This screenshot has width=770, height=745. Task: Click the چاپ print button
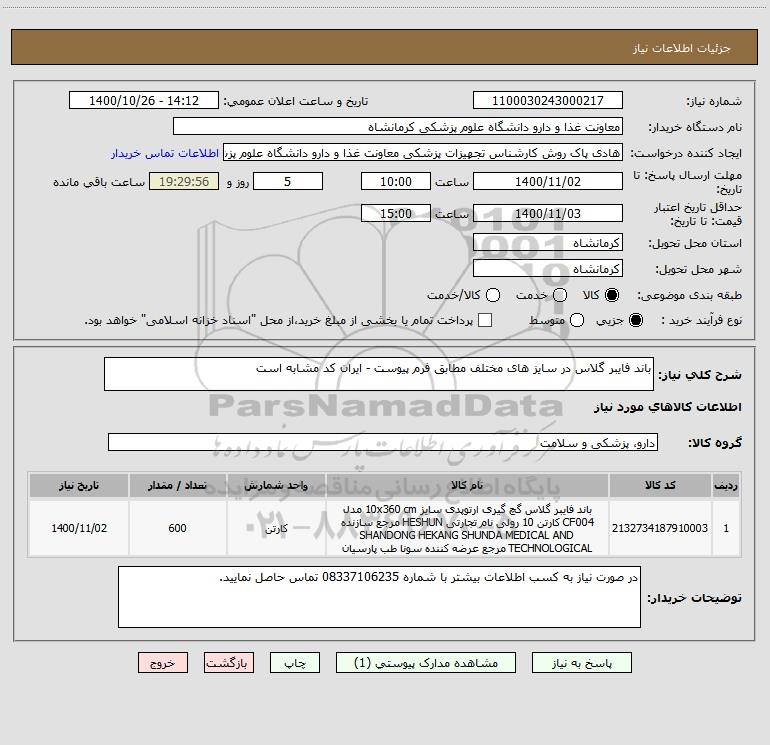click(x=295, y=663)
